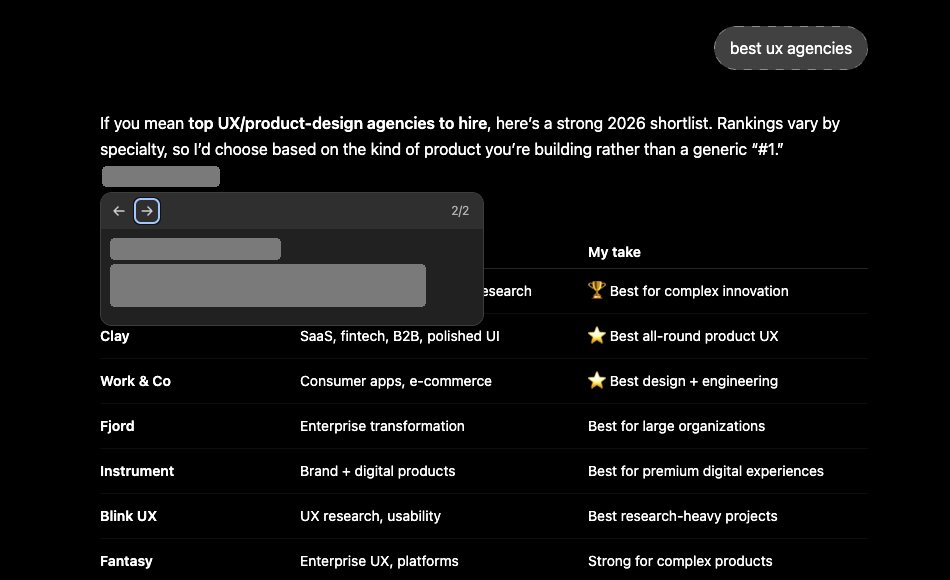This screenshot has height=580, width=950.
Task: Select the 2/2 page counter in the popup
Action: [460, 211]
